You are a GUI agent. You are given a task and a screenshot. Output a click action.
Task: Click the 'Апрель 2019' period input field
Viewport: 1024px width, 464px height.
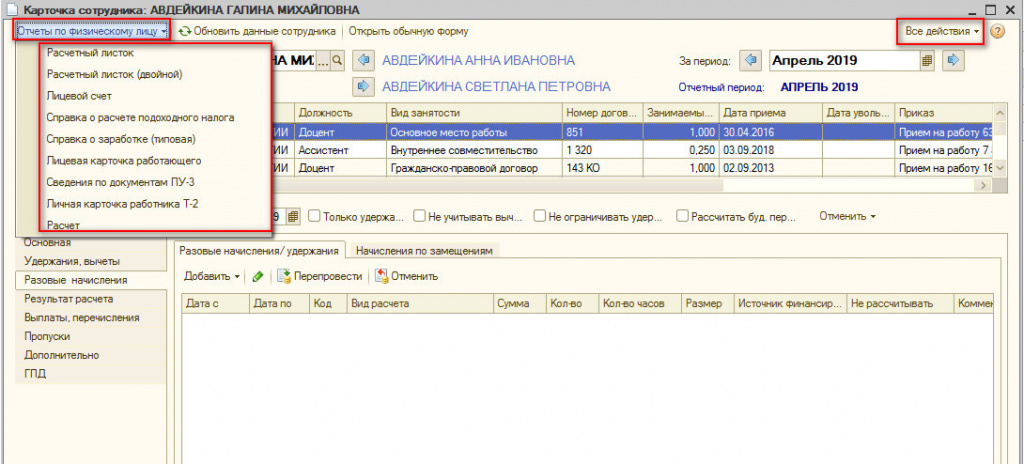(x=843, y=61)
